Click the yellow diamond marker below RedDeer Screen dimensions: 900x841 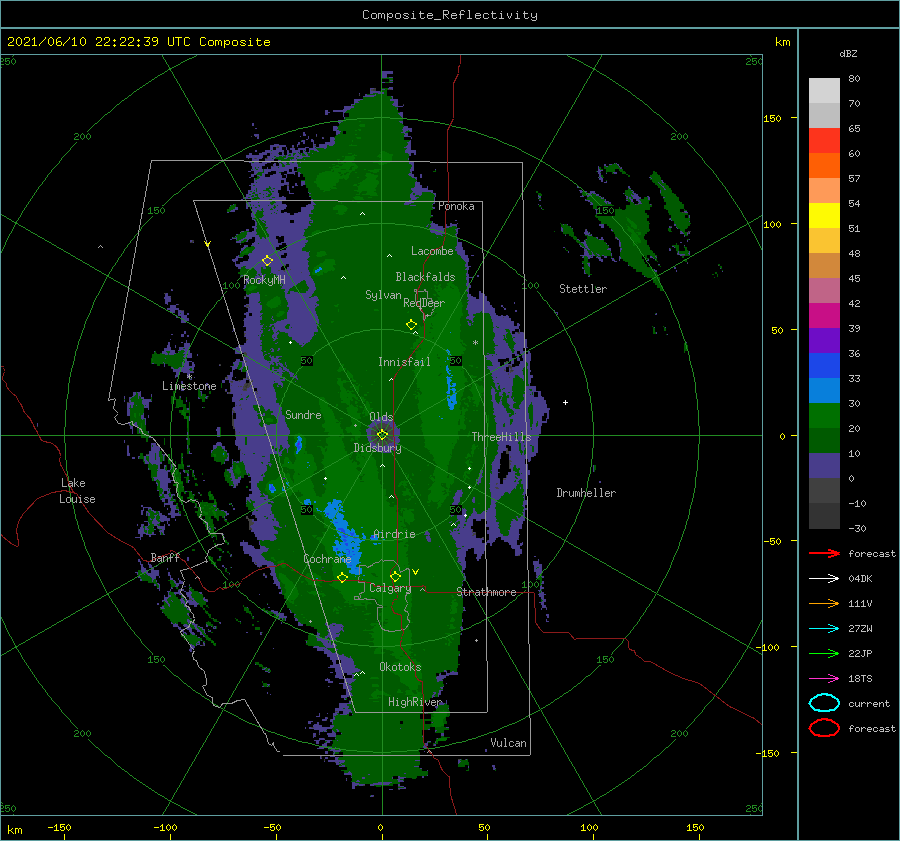pyautogui.click(x=412, y=325)
